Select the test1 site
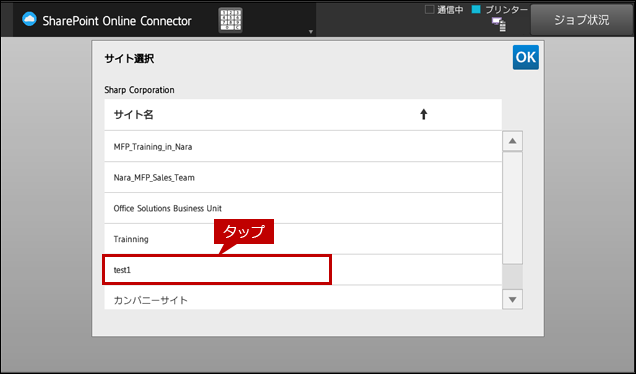 click(x=303, y=270)
